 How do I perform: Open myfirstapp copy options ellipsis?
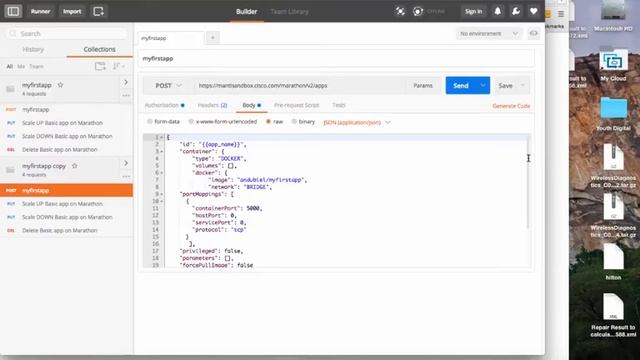pos(126,176)
